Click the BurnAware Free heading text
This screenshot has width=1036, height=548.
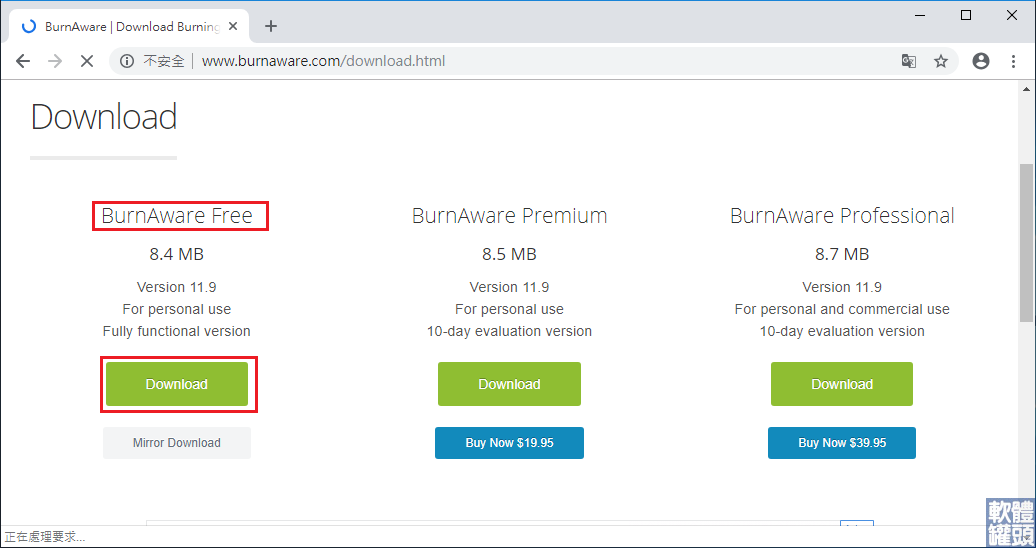(x=177, y=216)
